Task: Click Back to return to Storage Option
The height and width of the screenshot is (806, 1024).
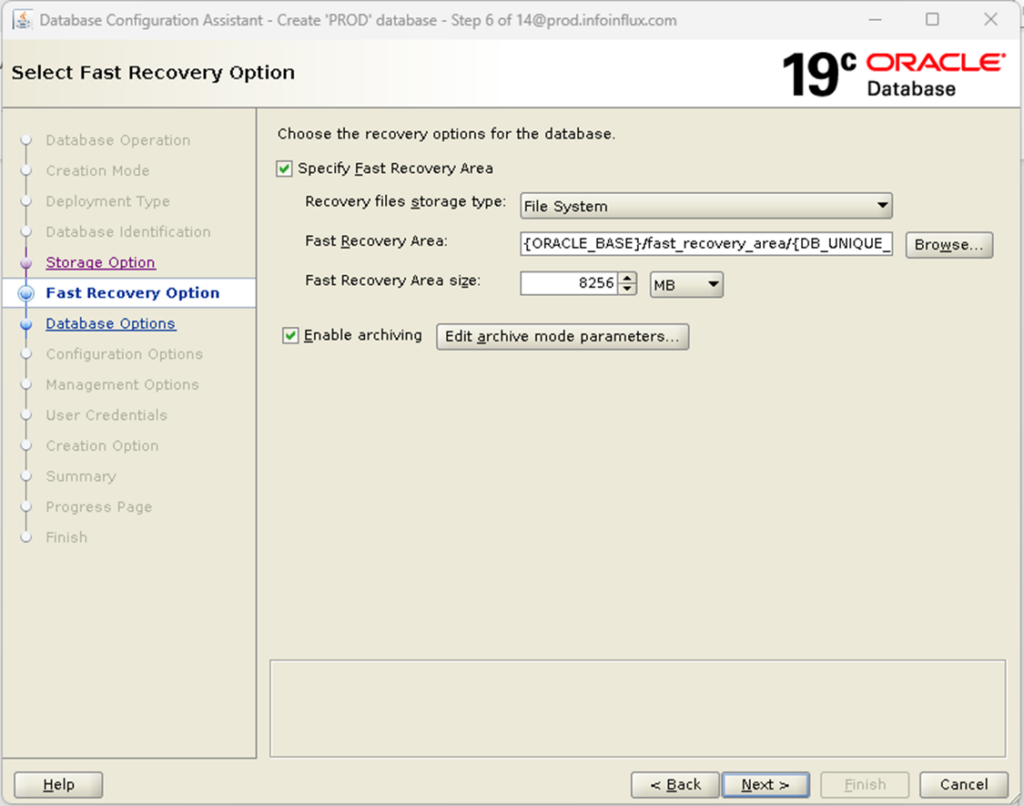Action: click(674, 784)
